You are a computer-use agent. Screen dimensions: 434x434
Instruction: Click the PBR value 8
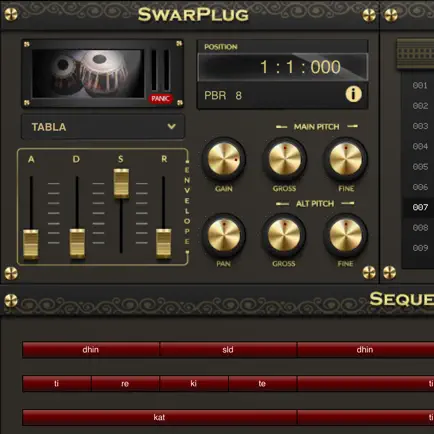(238, 96)
